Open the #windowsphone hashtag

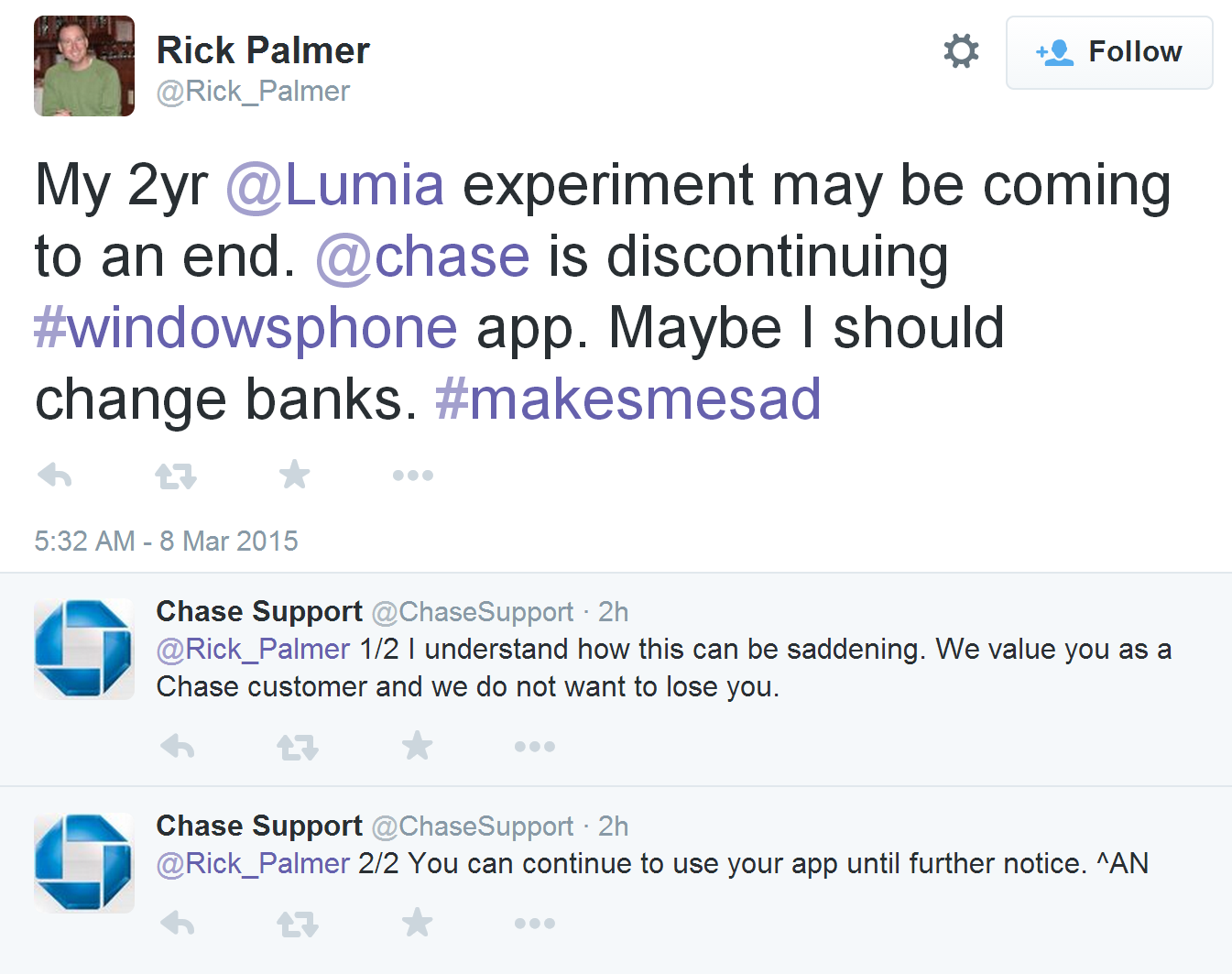tap(245, 328)
